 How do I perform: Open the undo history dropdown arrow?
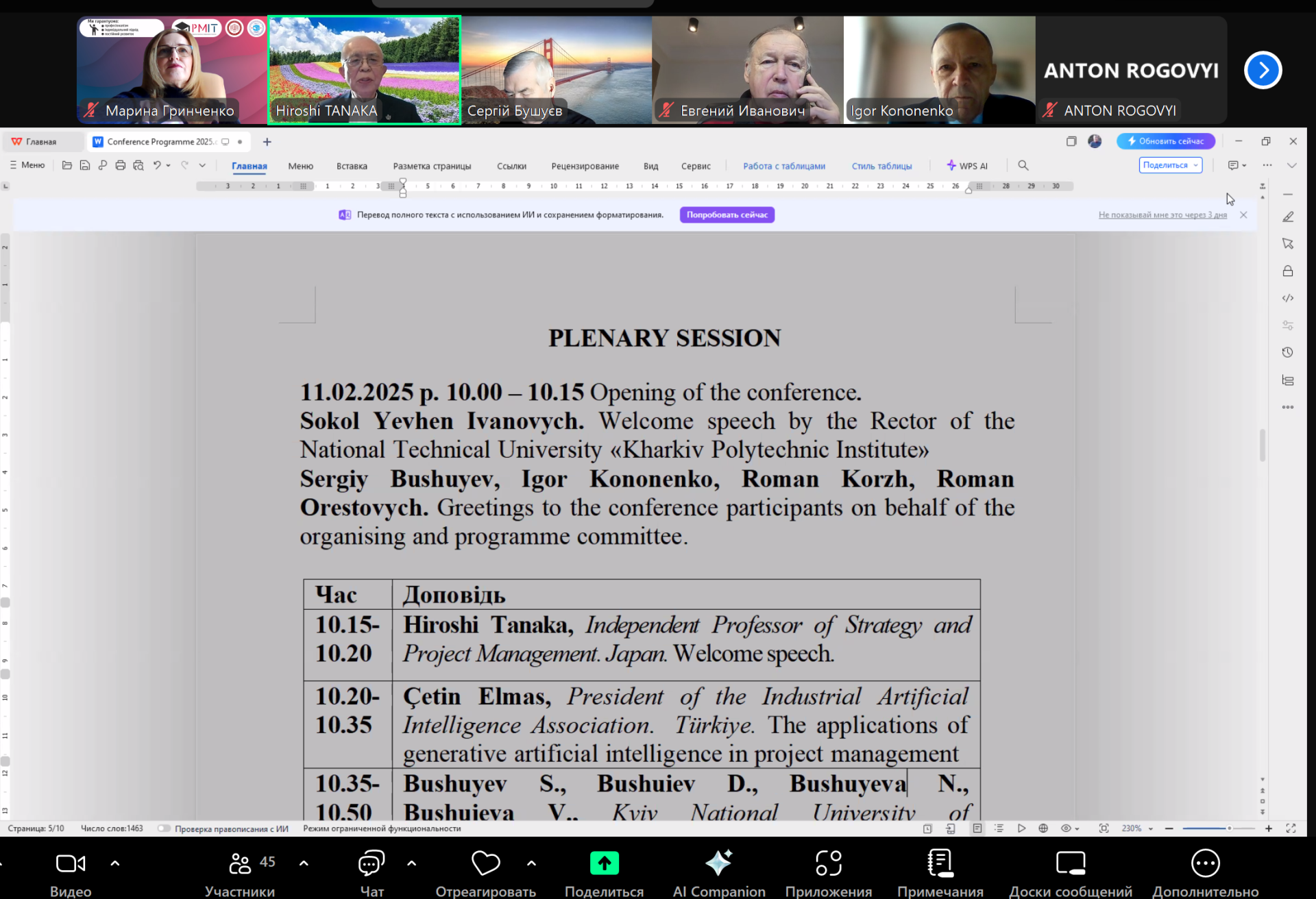[x=168, y=165]
